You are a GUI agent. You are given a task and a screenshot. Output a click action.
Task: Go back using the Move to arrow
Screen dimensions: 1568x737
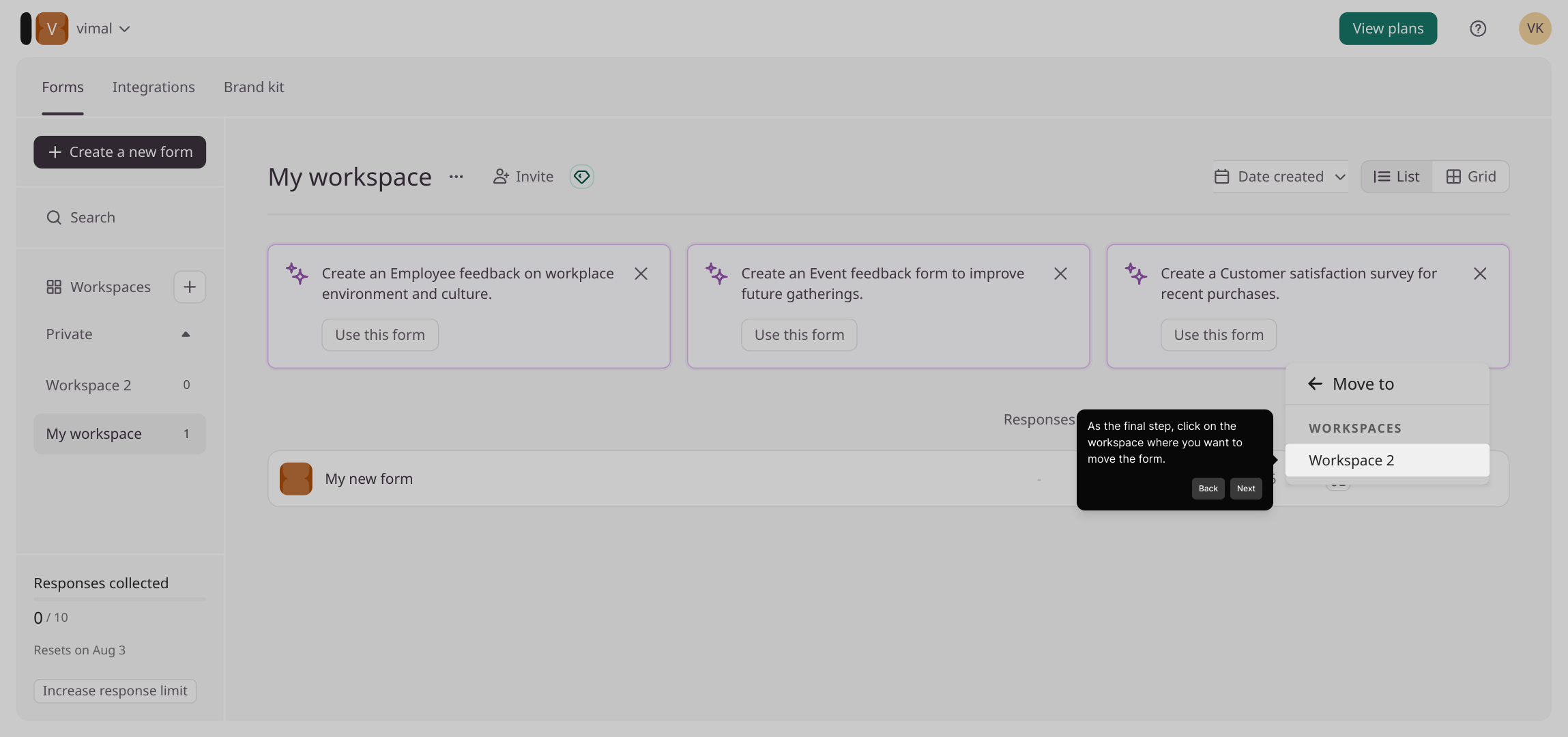click(1315, 384)
